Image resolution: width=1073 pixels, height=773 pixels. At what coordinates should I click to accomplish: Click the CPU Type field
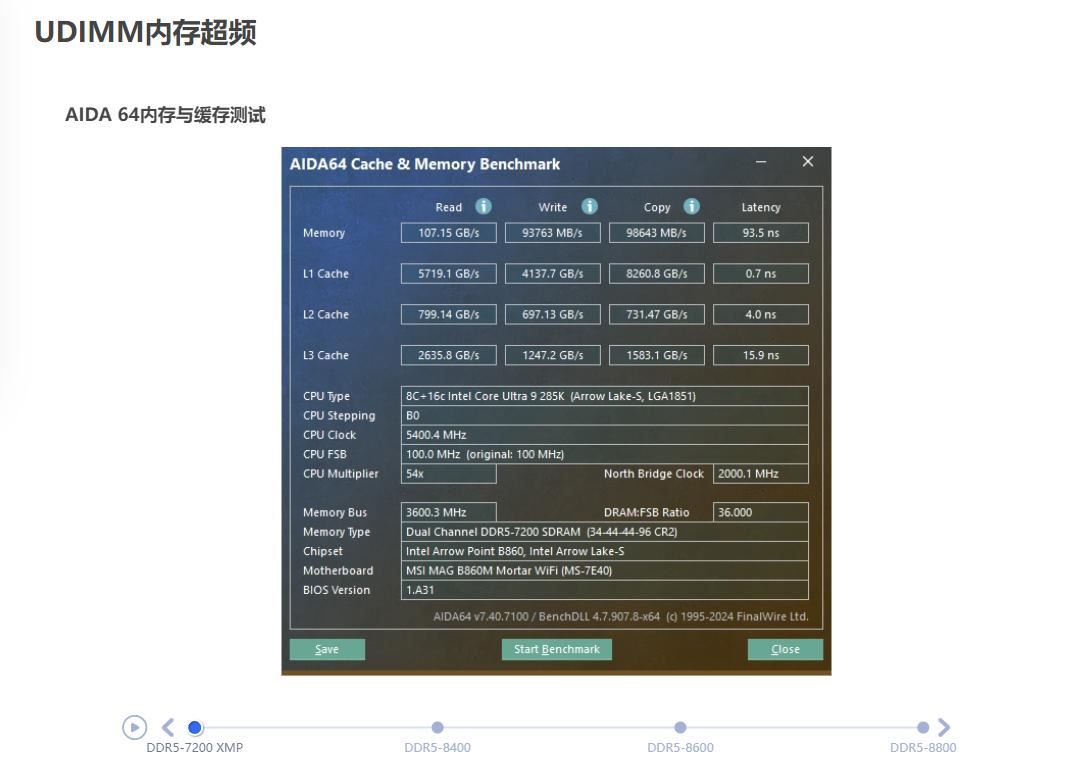pyautogui.click(x=604, y=396)
